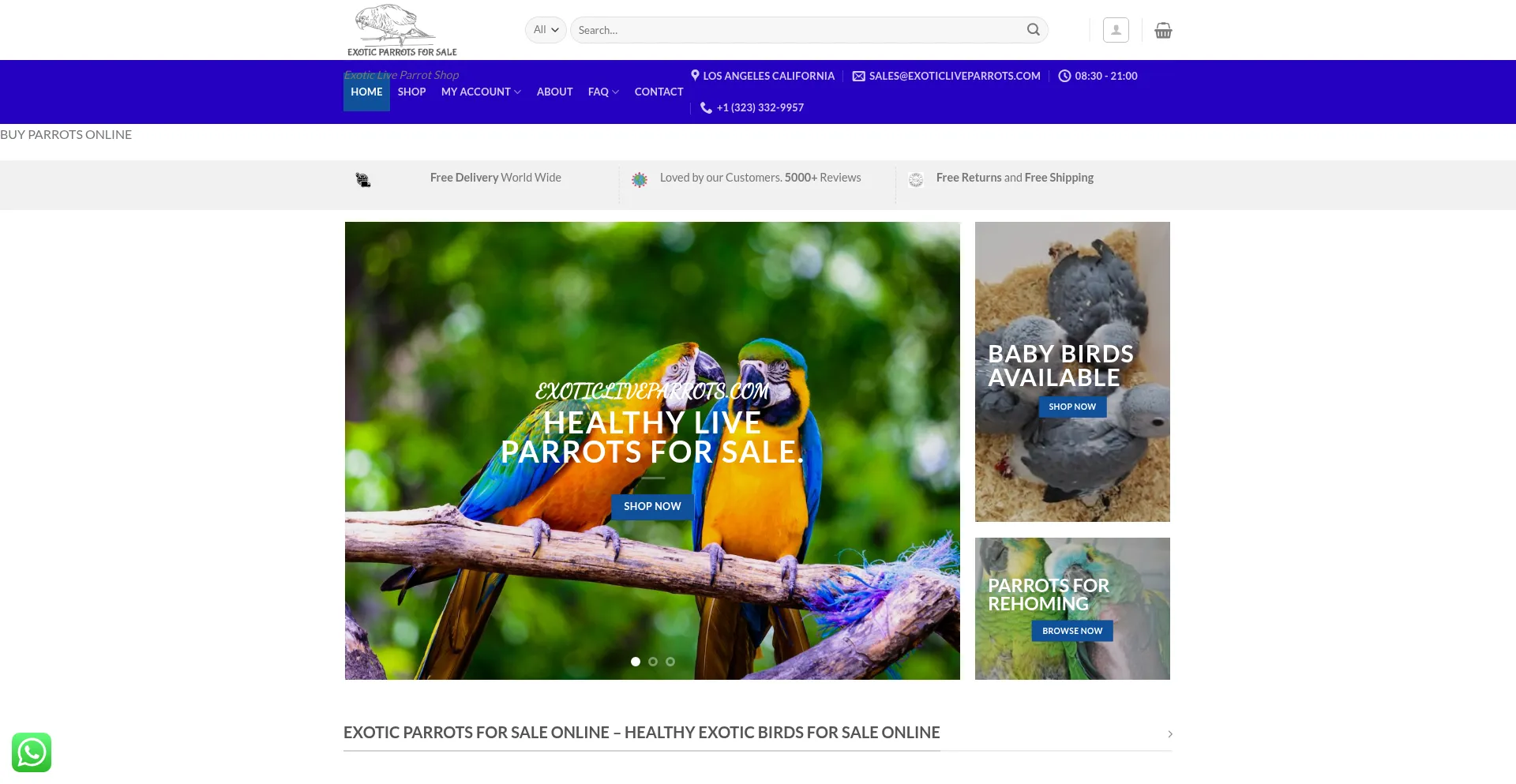Image resolution: width=1516 pixels, height=784 pixels.
Task: Go to the HOME menu item
Action: (x=366, y=92)
